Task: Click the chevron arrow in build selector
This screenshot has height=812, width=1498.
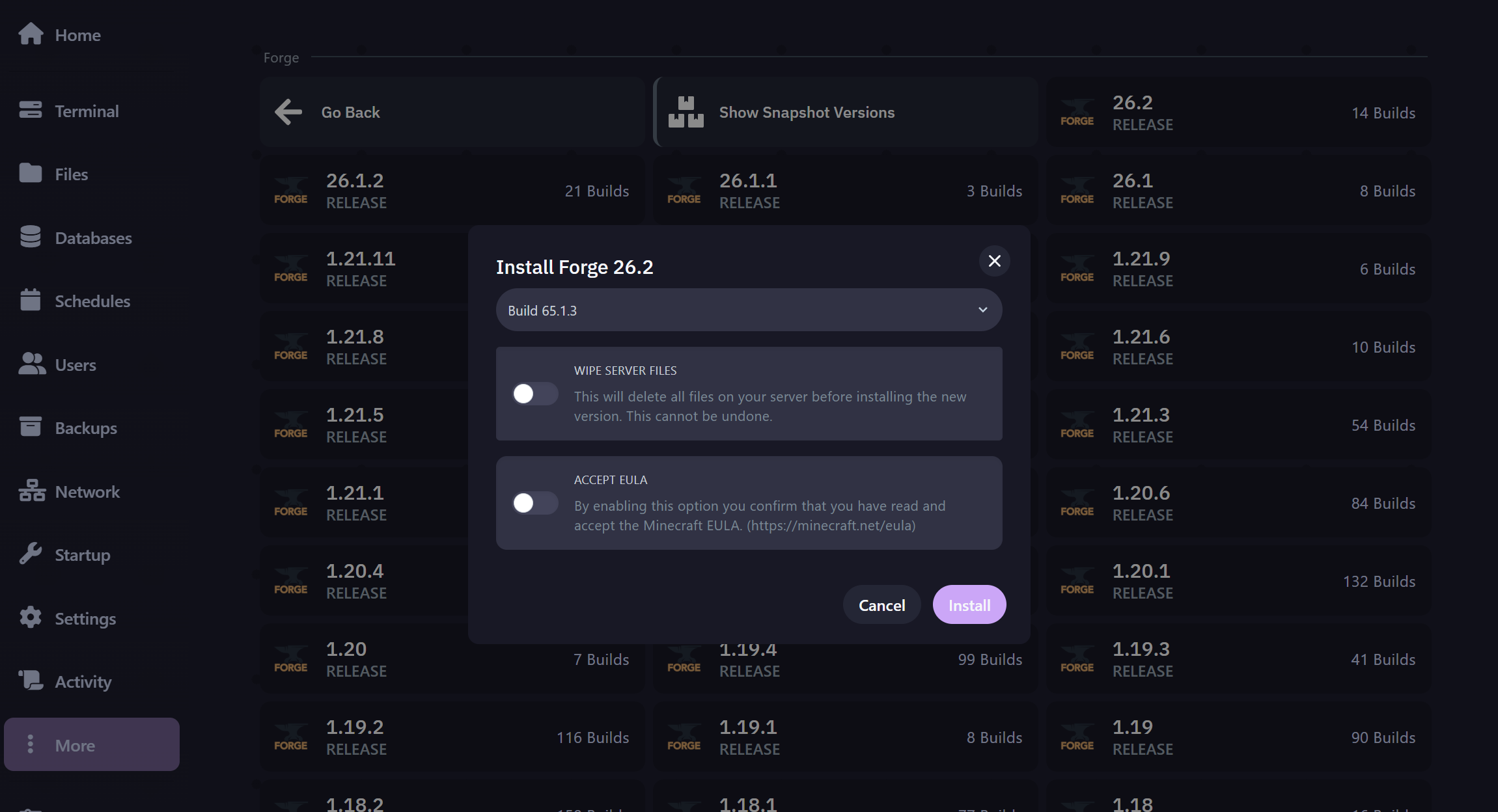Action: tap(983, 310)
